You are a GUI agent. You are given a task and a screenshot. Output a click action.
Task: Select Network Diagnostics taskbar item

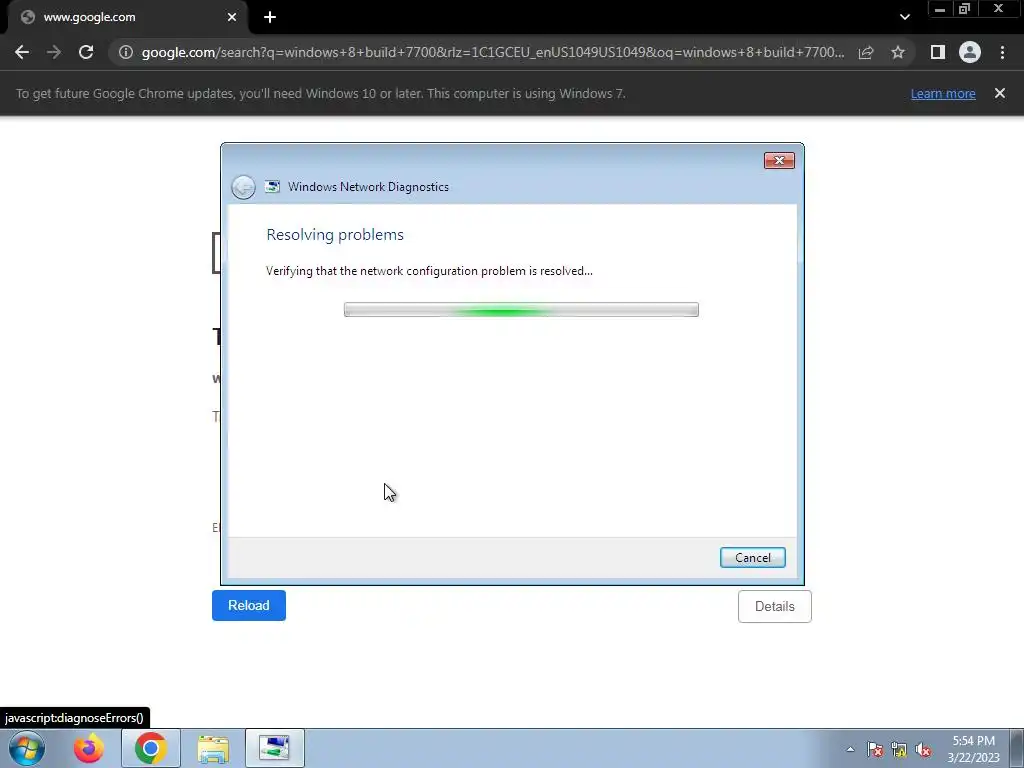(x=275, y=748)
